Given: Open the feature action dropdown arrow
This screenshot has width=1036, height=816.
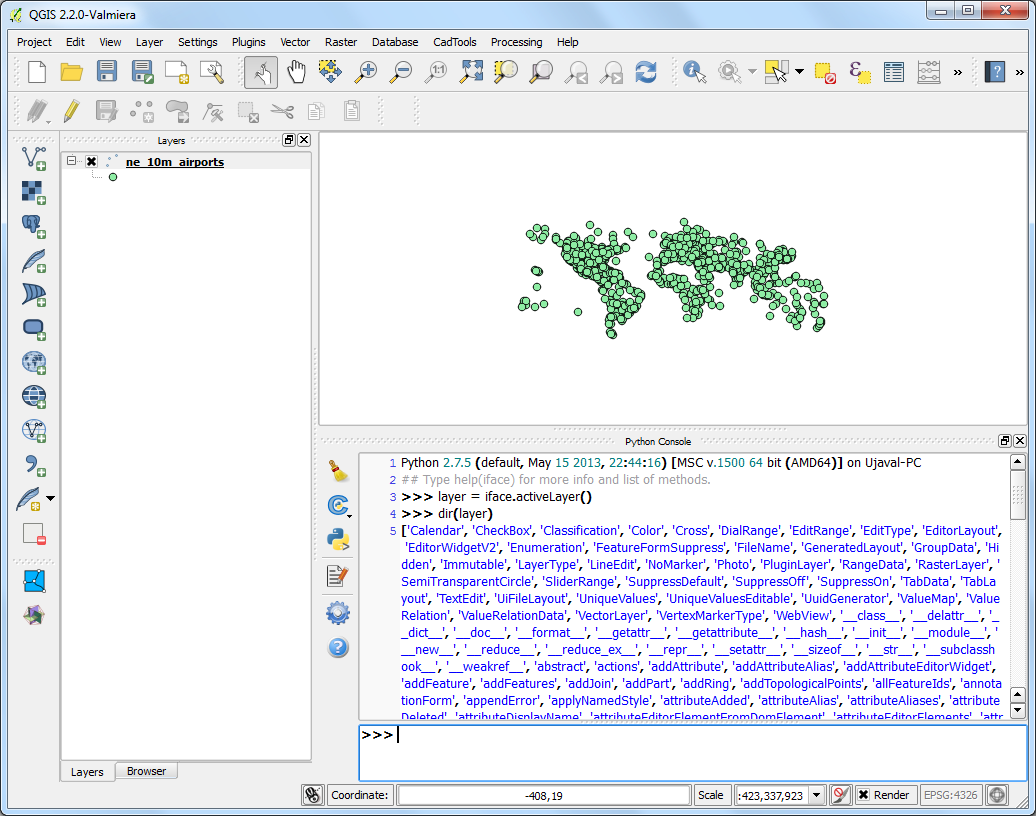Looking at the screenshot, I should coord(752,71).
